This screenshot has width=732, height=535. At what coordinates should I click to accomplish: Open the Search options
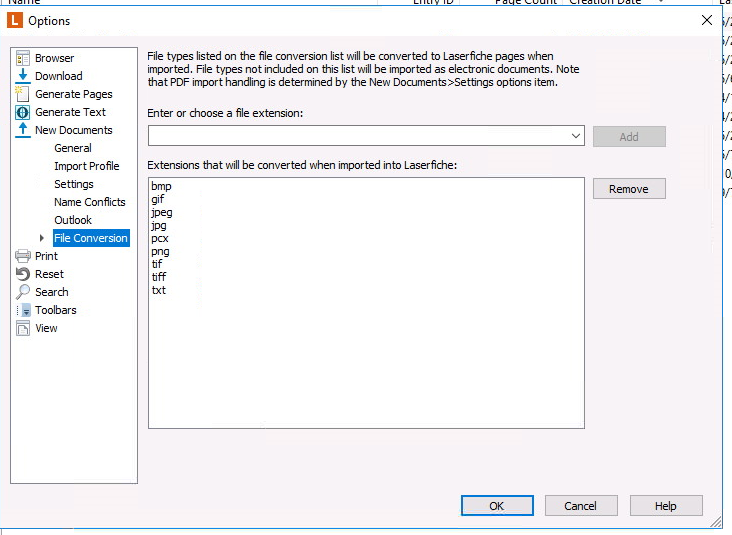(51, 292)
